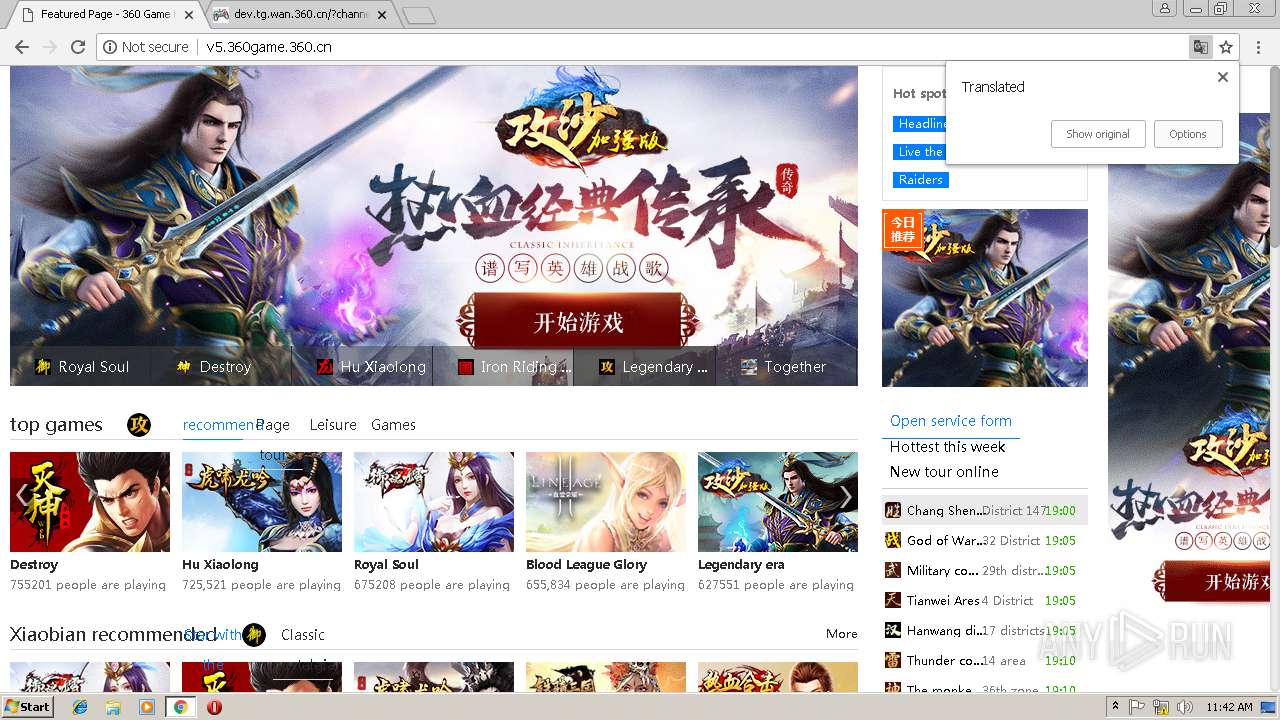
Task: Open the Games tab in top games
Action: tap(393, 425)
